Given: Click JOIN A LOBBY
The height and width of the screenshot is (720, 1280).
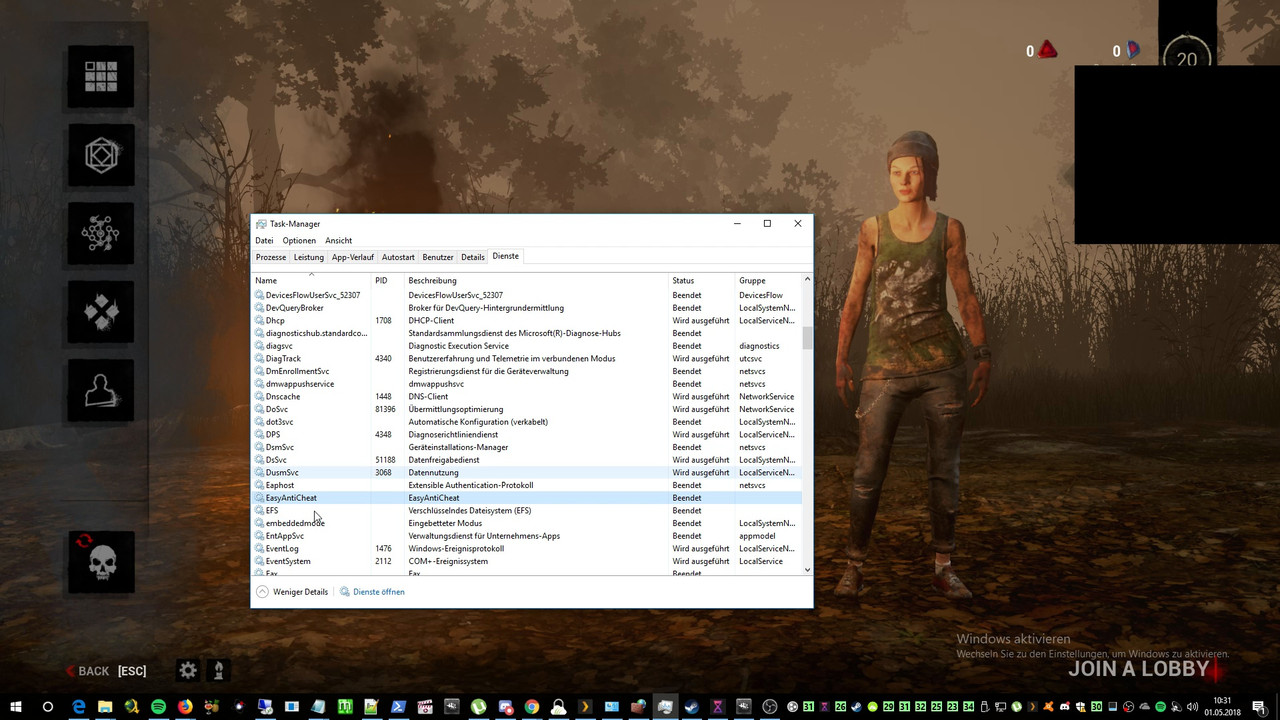Looking at the screenshot, I should click(x=1139, y=669).
